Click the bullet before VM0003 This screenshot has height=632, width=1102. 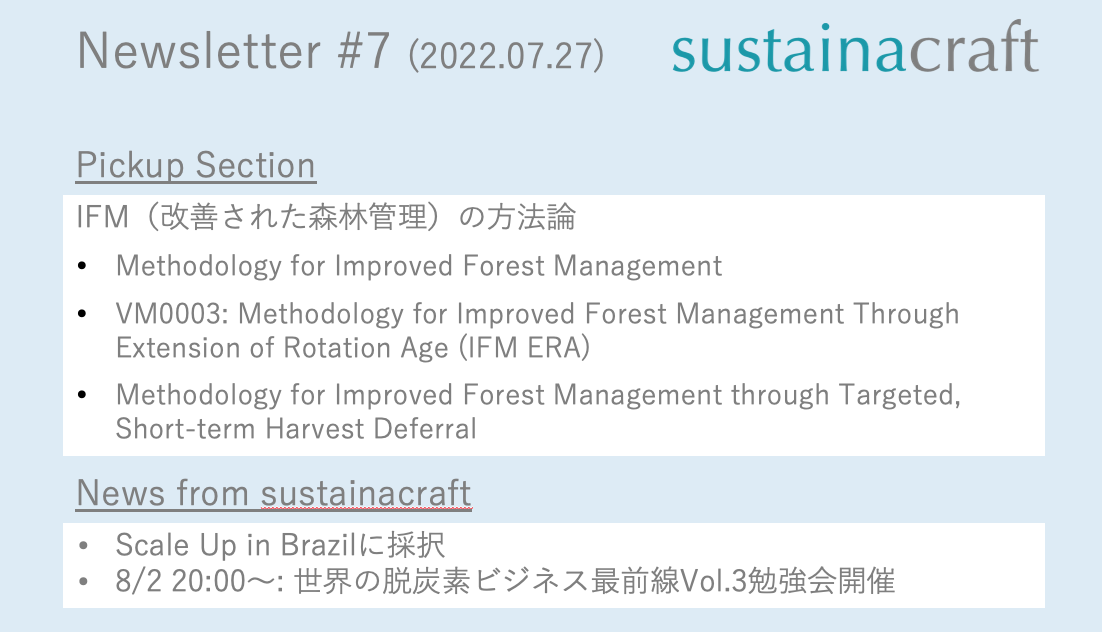[x=82, y=315]
